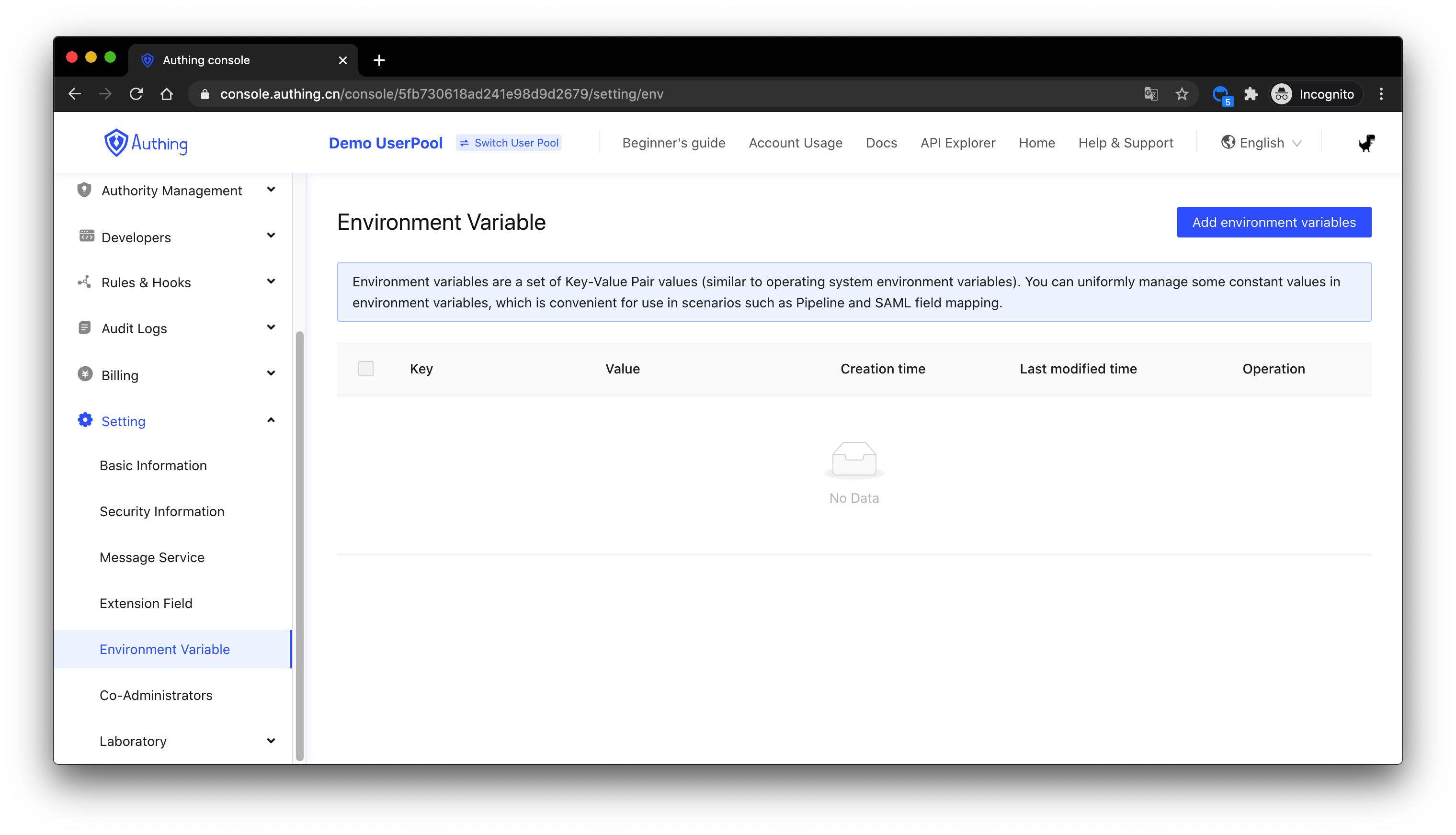The height and width of the screenshot is (835, 1456).
Task: Expand the Rules & Hooks menu chevron
Action: [271, 282]
